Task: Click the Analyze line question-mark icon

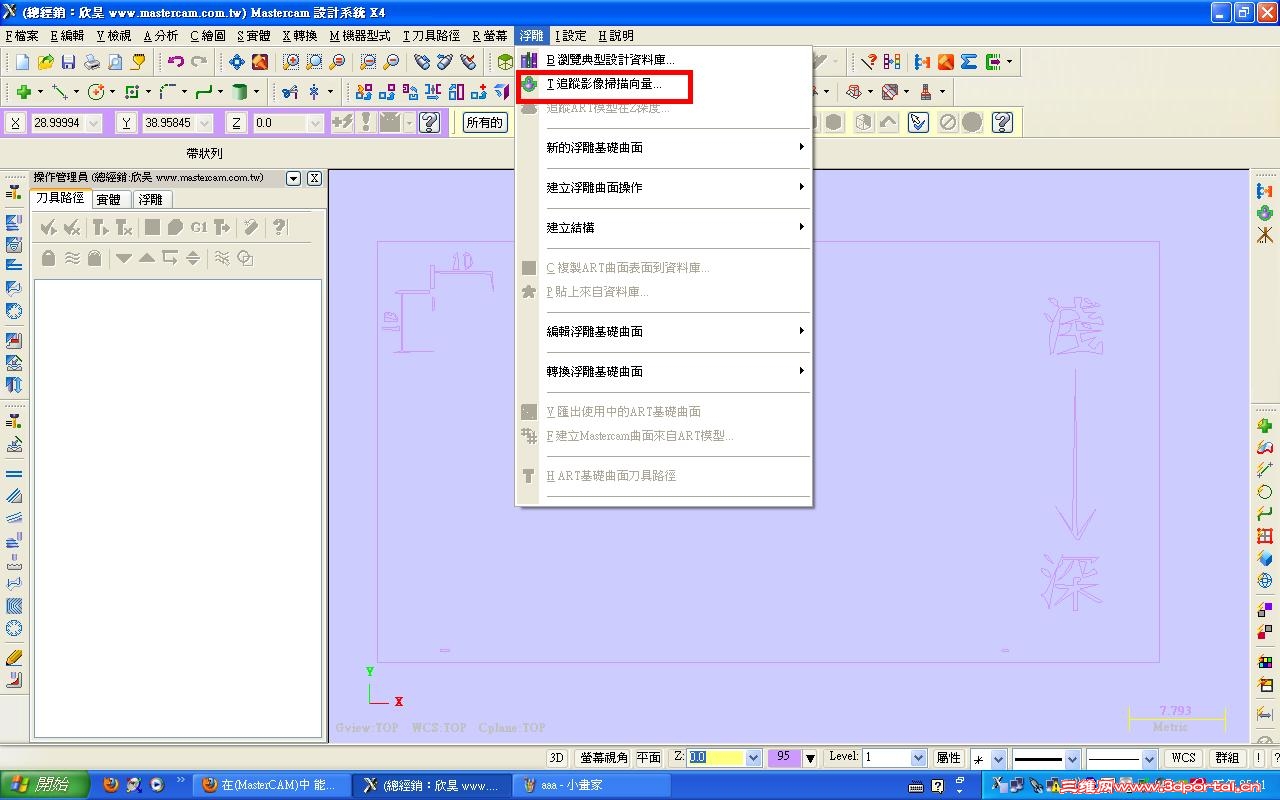Action: [869, 62]
